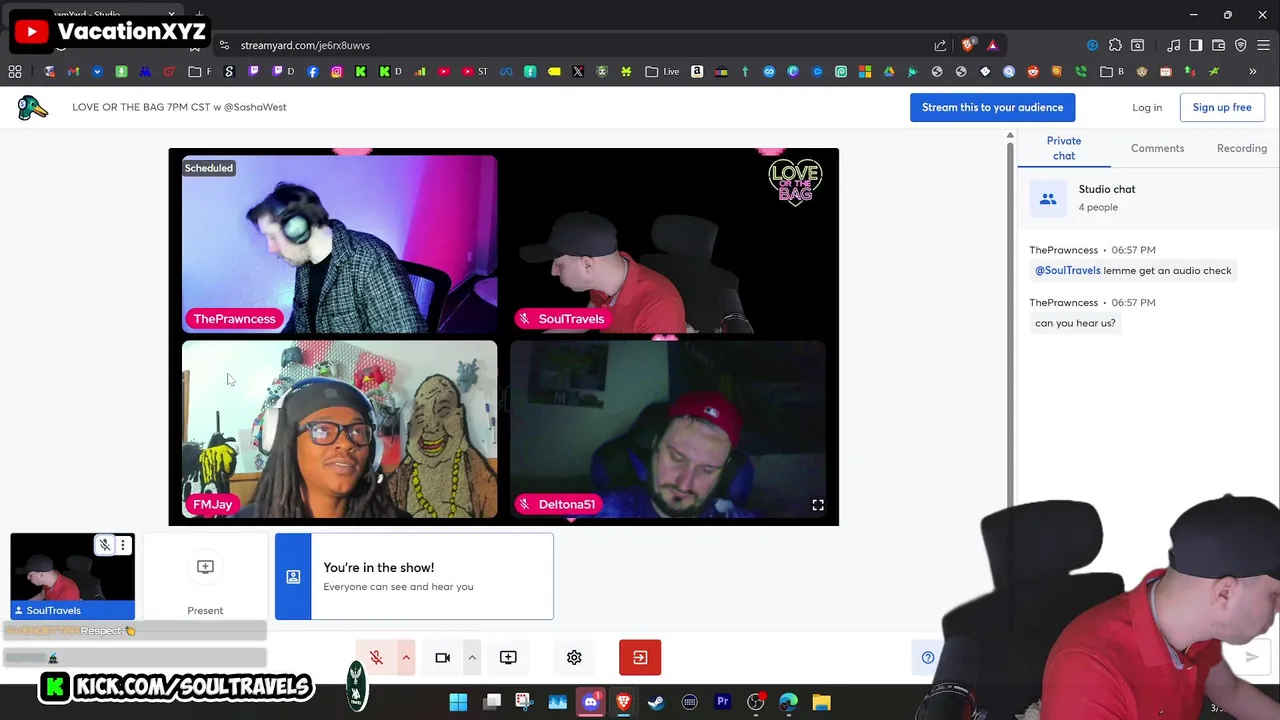Click ThePrawncess video tile
Screen dimensions: 1280x720
point(339,243)
